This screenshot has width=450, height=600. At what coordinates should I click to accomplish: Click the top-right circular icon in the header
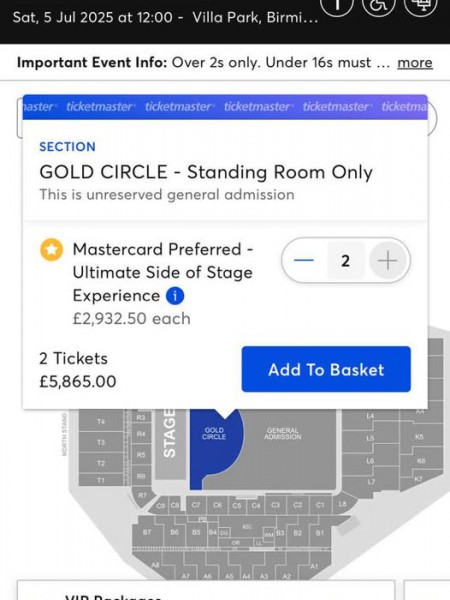point(421,5)
